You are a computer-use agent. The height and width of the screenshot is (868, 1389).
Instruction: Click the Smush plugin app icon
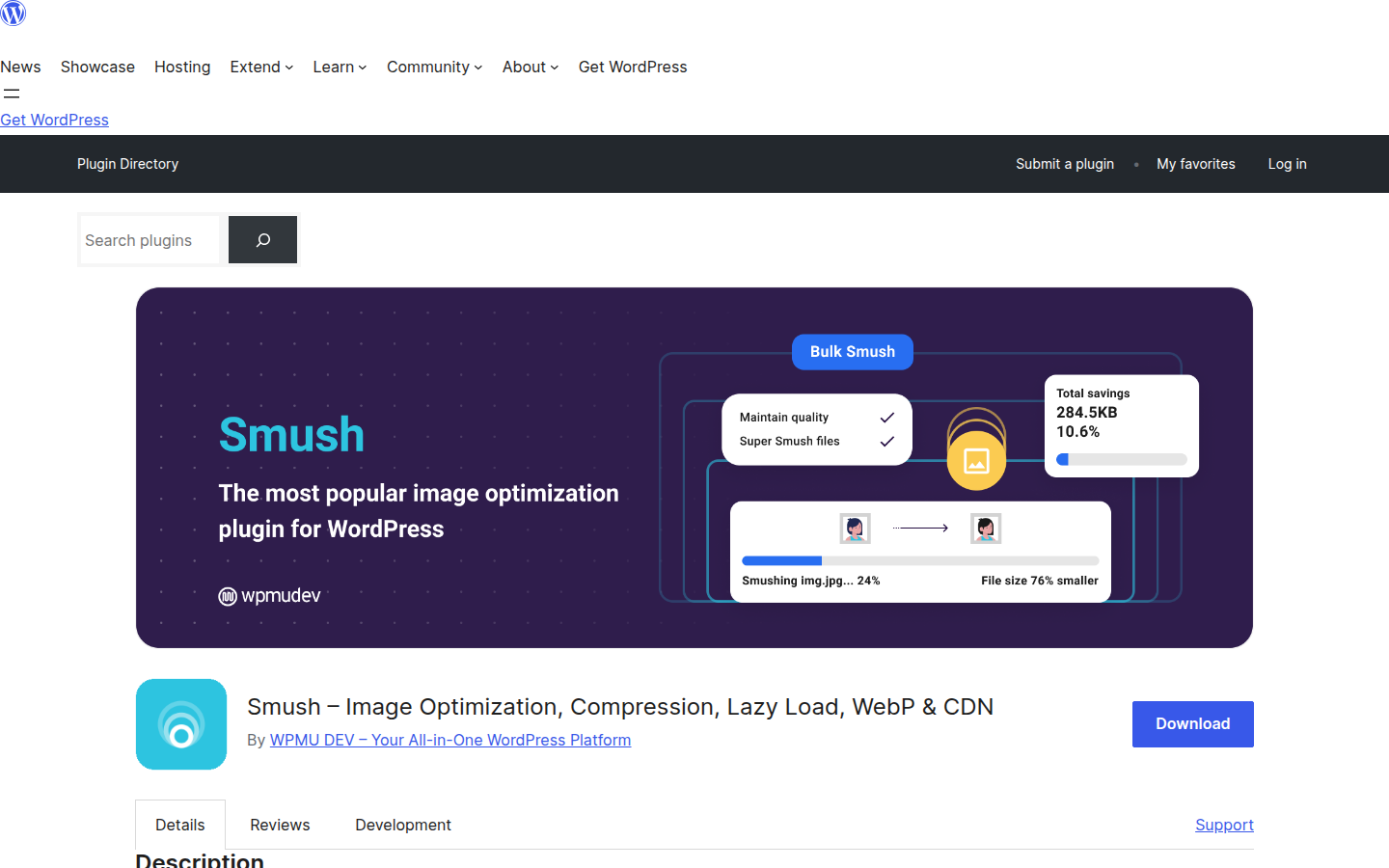coord(181,724)
